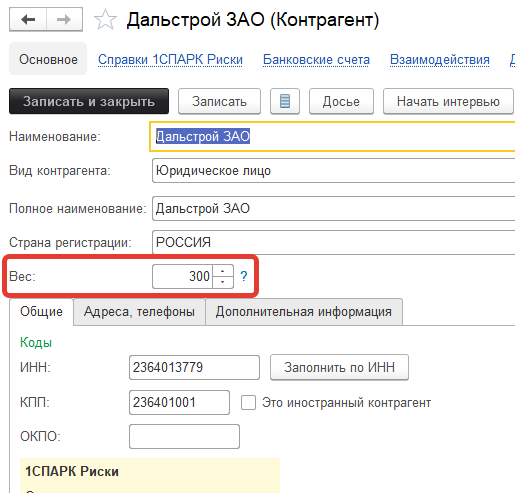This screenshot has height=493, width=515.
Task: Click Заполнить по ИНН button
Action: [339, 367]
